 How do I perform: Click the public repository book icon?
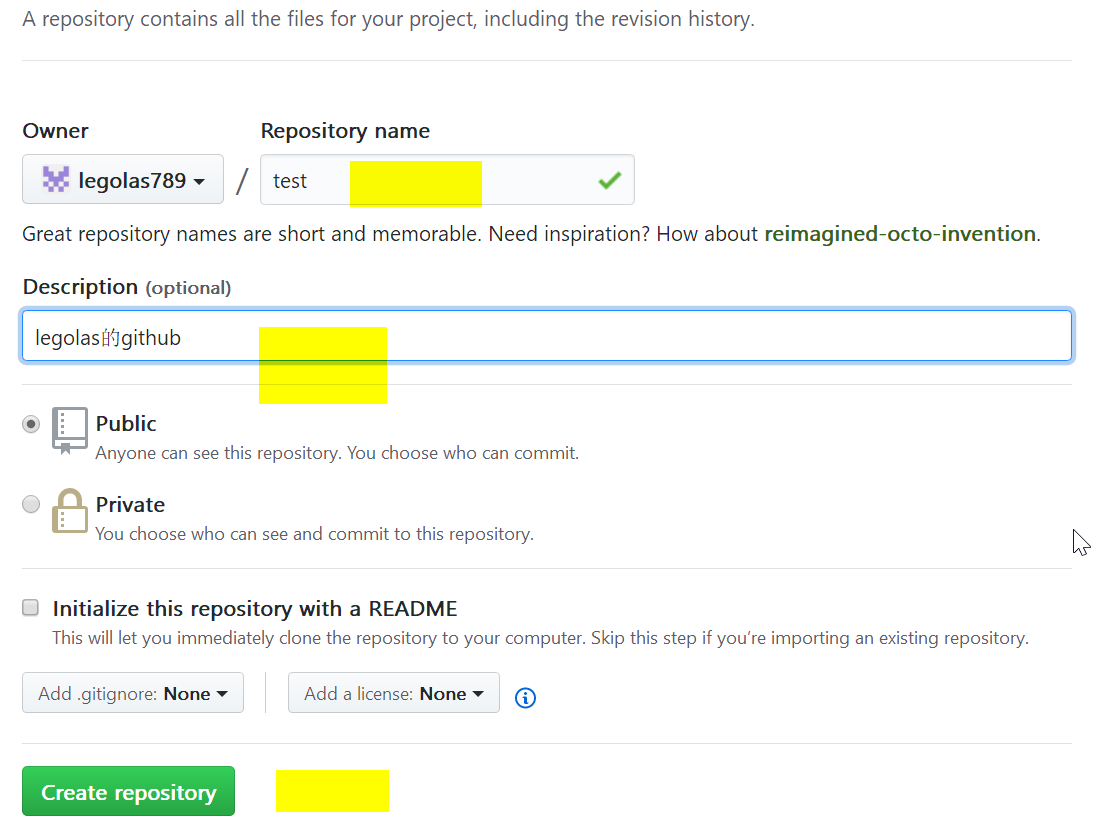click(x=70, y=431)
